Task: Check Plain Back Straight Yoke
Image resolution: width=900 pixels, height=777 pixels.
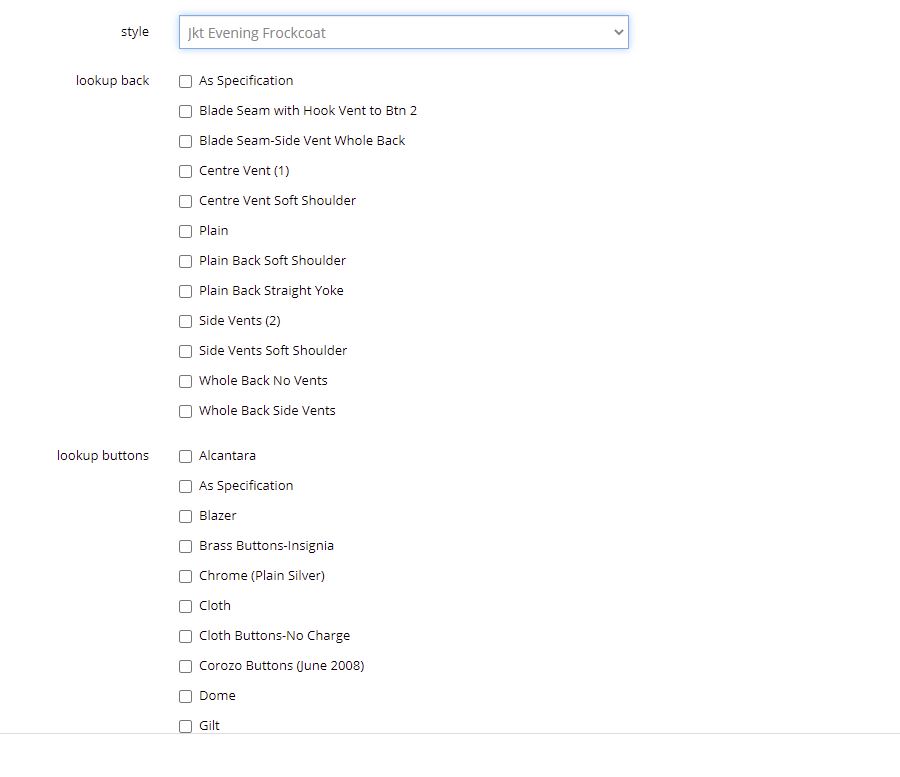Action: click(x=185, y=291)
